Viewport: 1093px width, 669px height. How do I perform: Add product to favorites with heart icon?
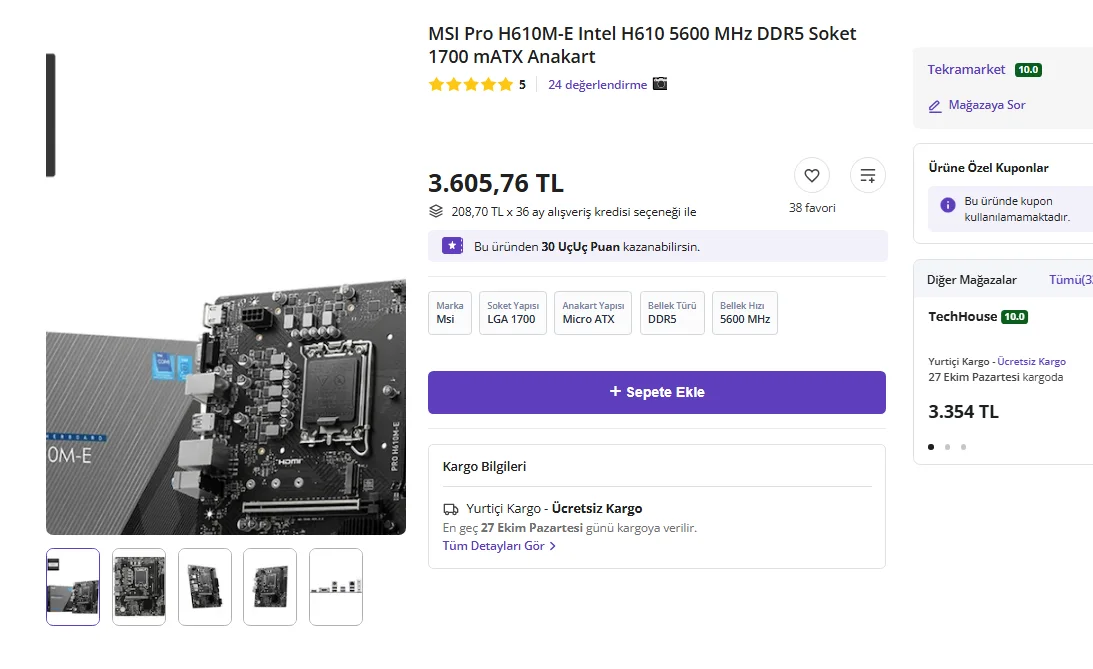pyautogui.click(x=811, y=176)
